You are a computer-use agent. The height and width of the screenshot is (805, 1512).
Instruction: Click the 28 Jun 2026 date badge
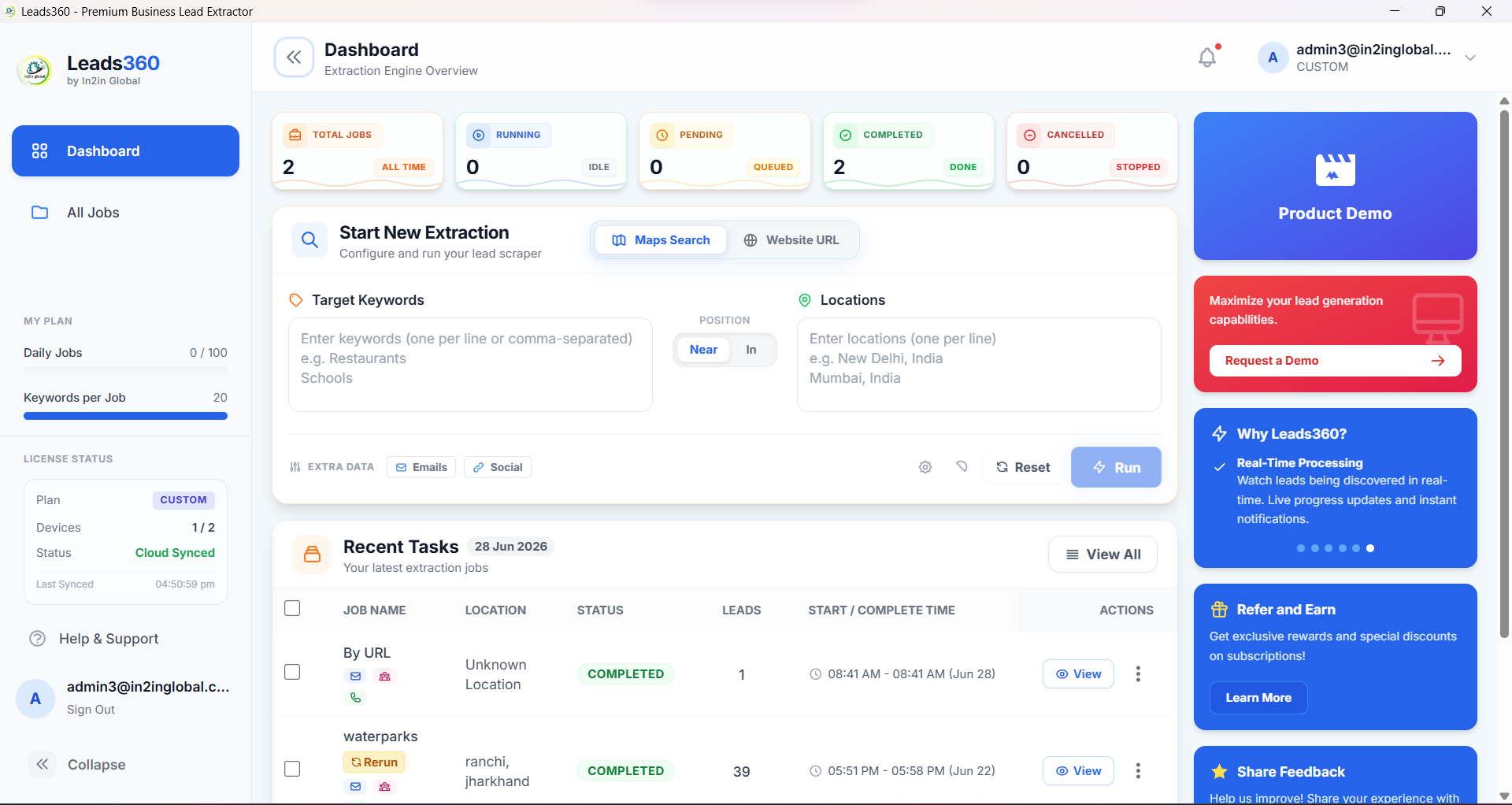click(x=511, y=547)
